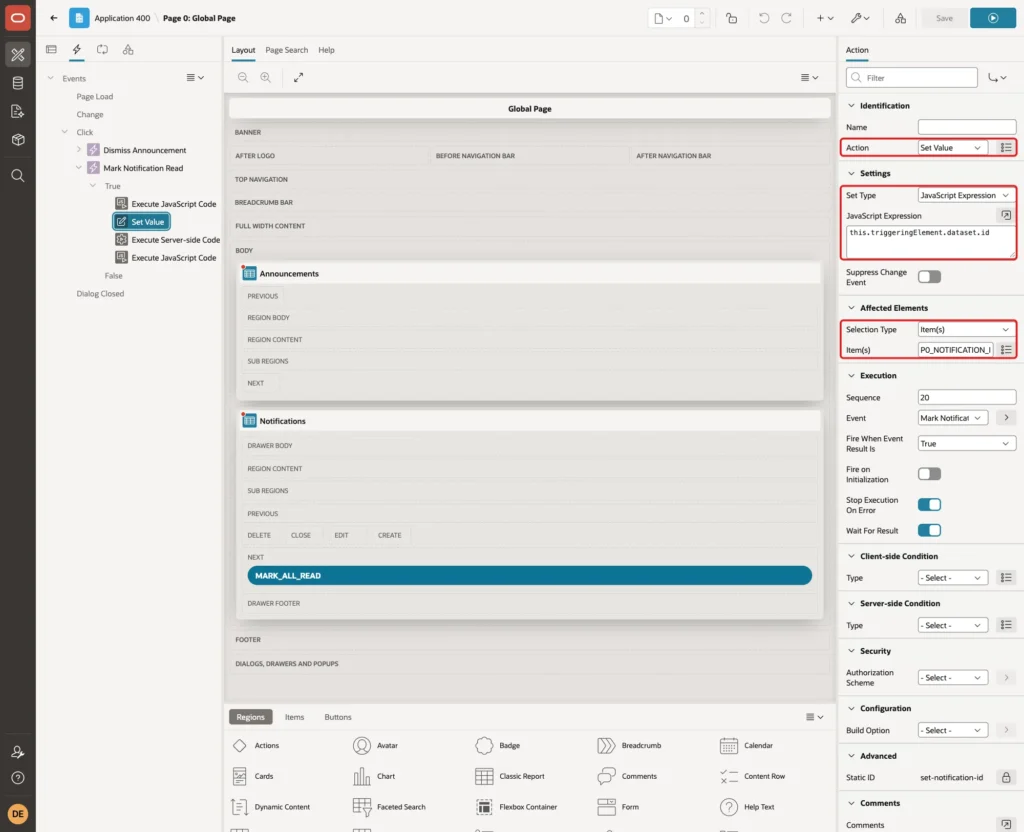Select the Execute Server-side Code action
1024x832 pixels.
[168, 240]
